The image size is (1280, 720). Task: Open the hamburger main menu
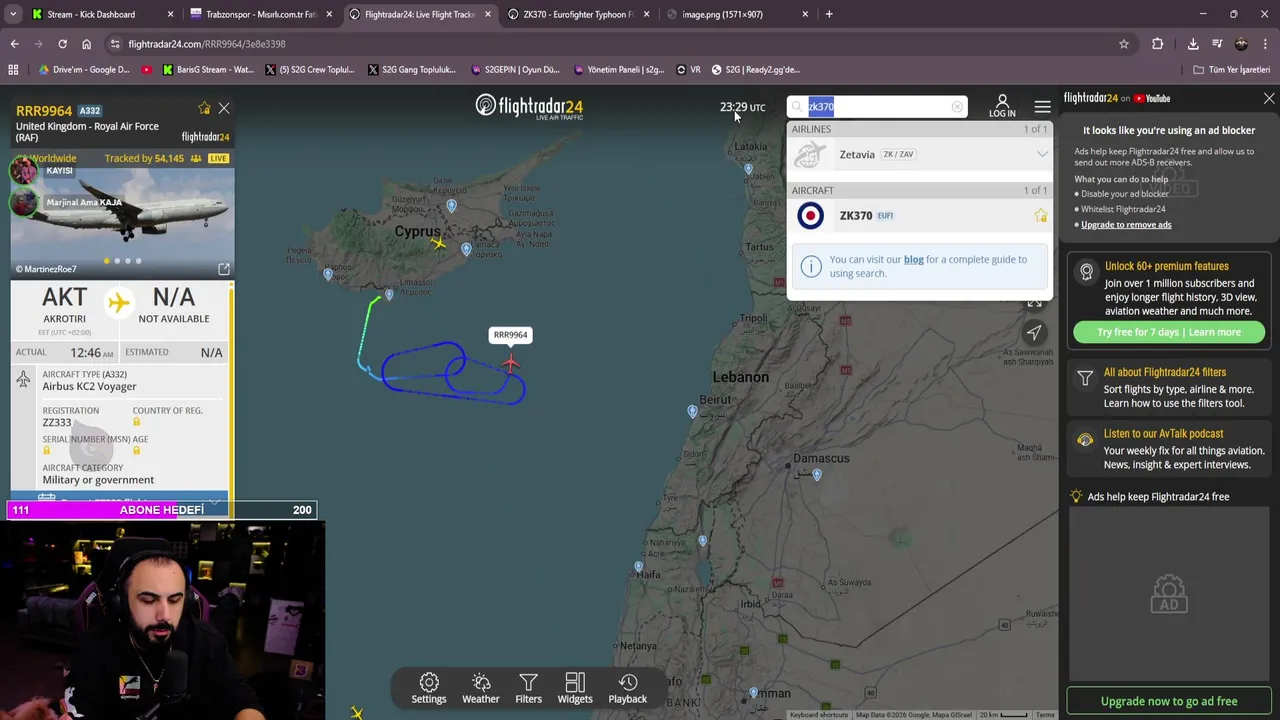tap(1042, 106)
